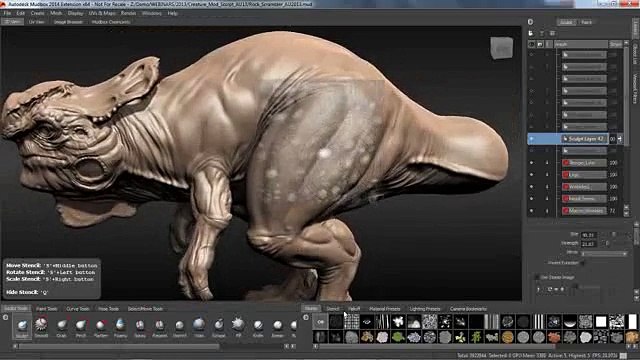Select the Smear tool
This screenshot has width=640, height=360.
(278, 327)
